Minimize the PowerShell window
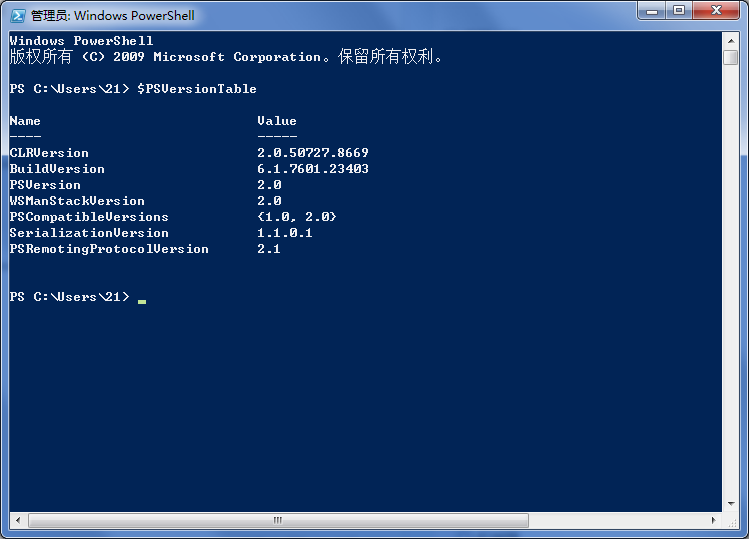This screenshot has width=749, height=539. (x=652, y=11)
